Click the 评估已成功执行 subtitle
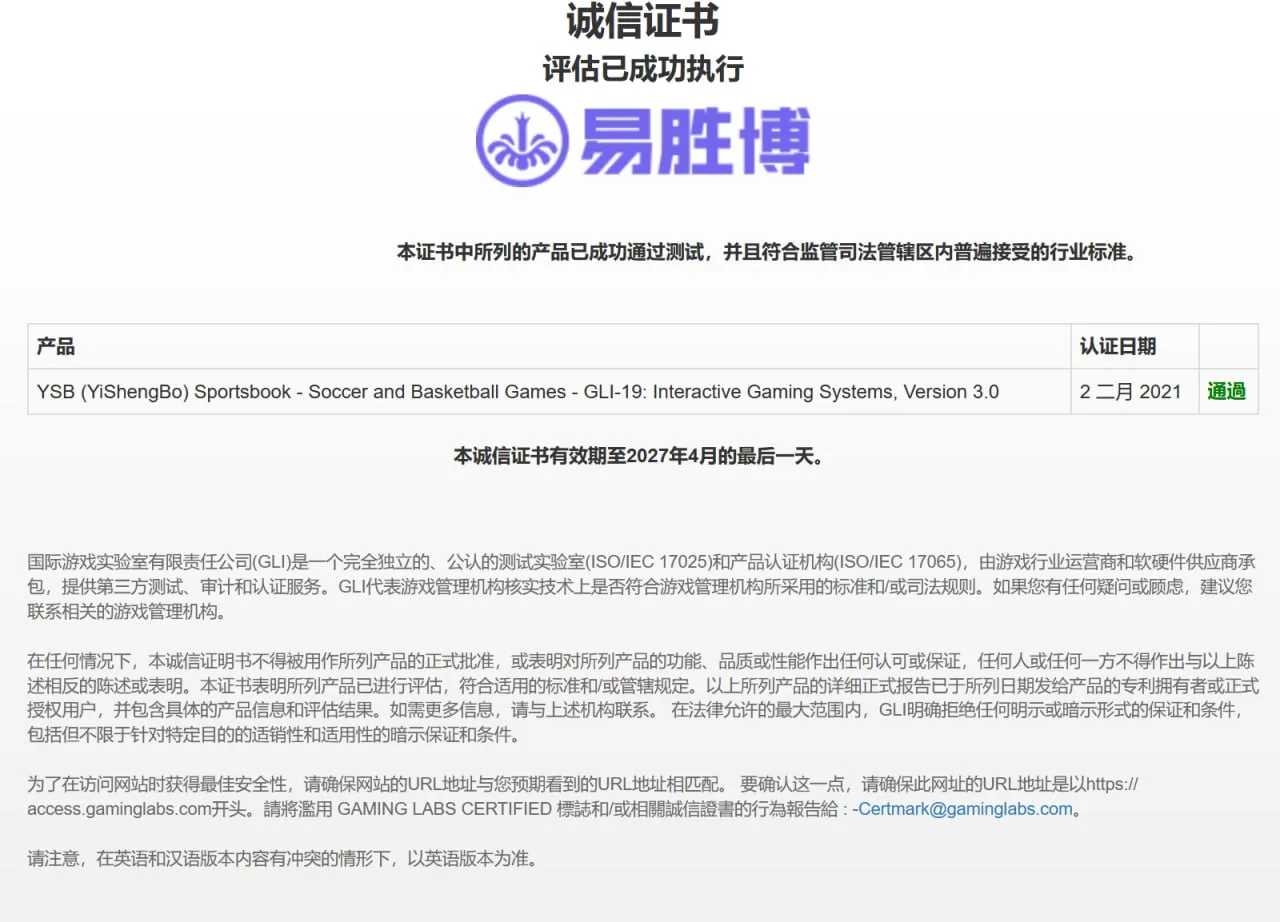1280x922 pixels. pyautogui.click(x=643, y=69)
